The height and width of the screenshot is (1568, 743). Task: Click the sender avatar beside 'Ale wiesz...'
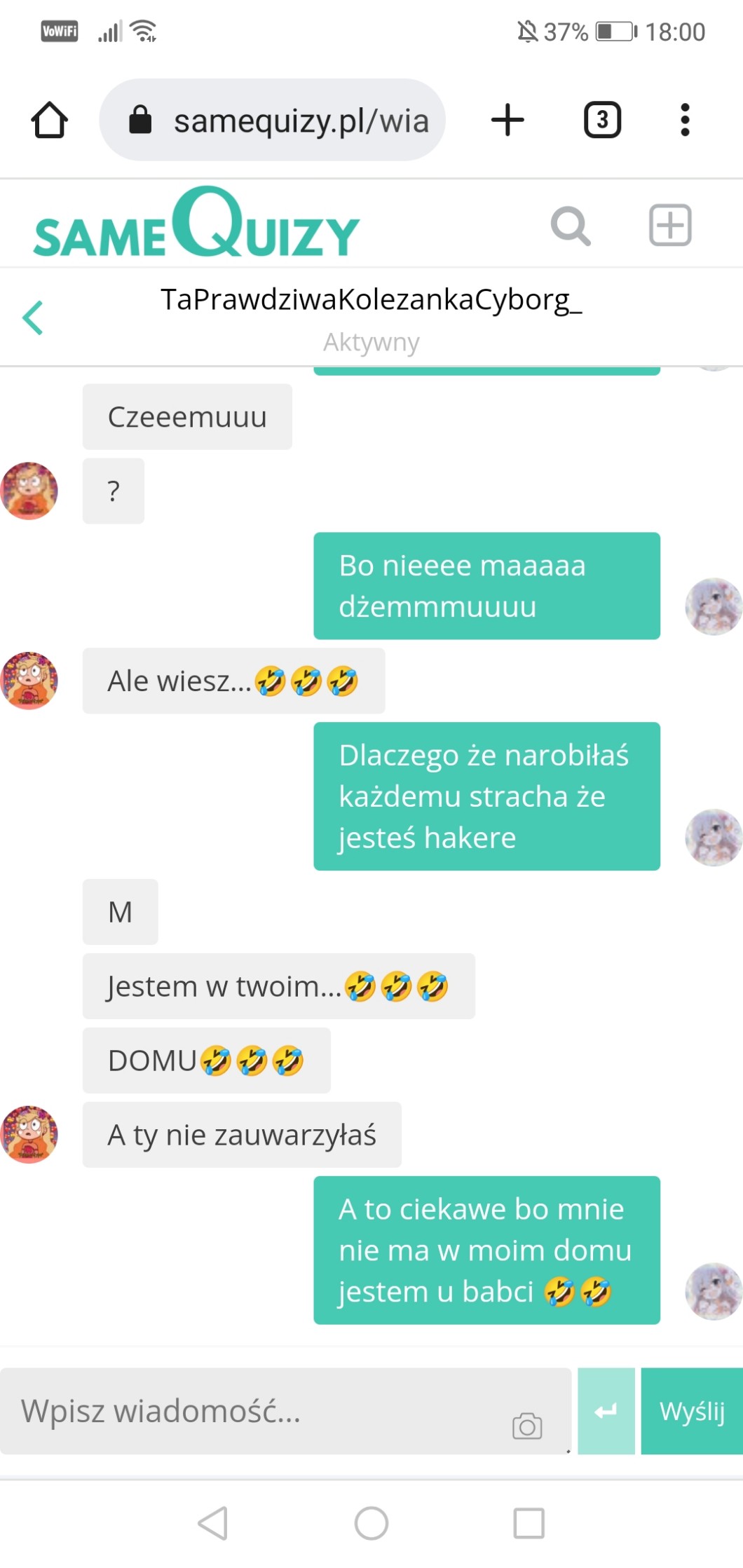29,681
